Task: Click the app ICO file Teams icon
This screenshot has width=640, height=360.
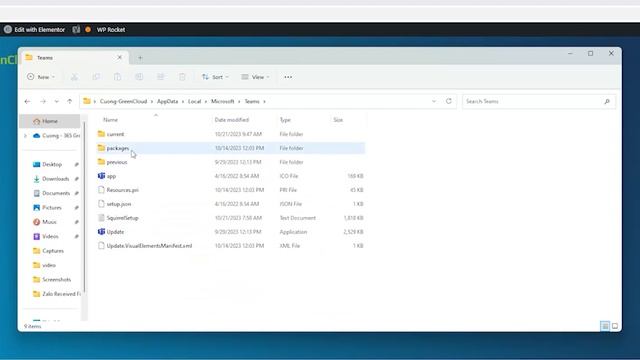Action: click(101, 176)
